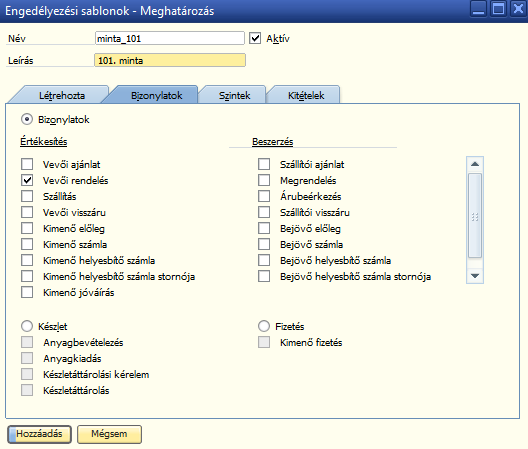Maximize the dialog window

tap(499, 8)
